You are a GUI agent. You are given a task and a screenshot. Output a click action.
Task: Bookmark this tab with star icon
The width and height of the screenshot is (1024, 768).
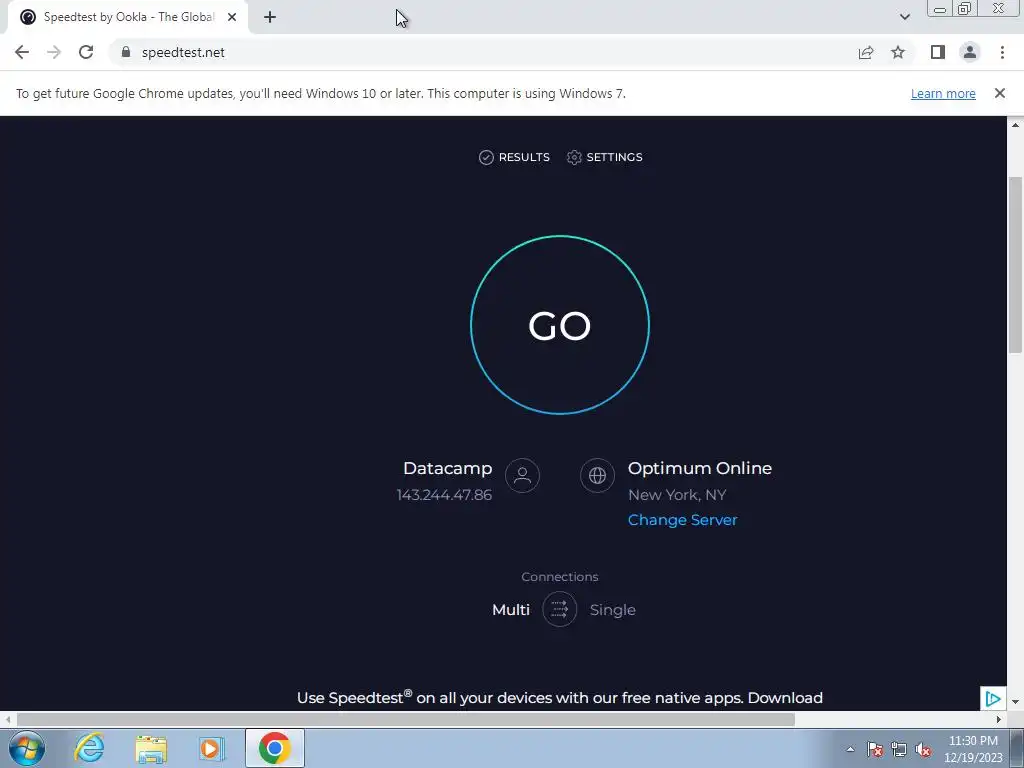(898, 52)
